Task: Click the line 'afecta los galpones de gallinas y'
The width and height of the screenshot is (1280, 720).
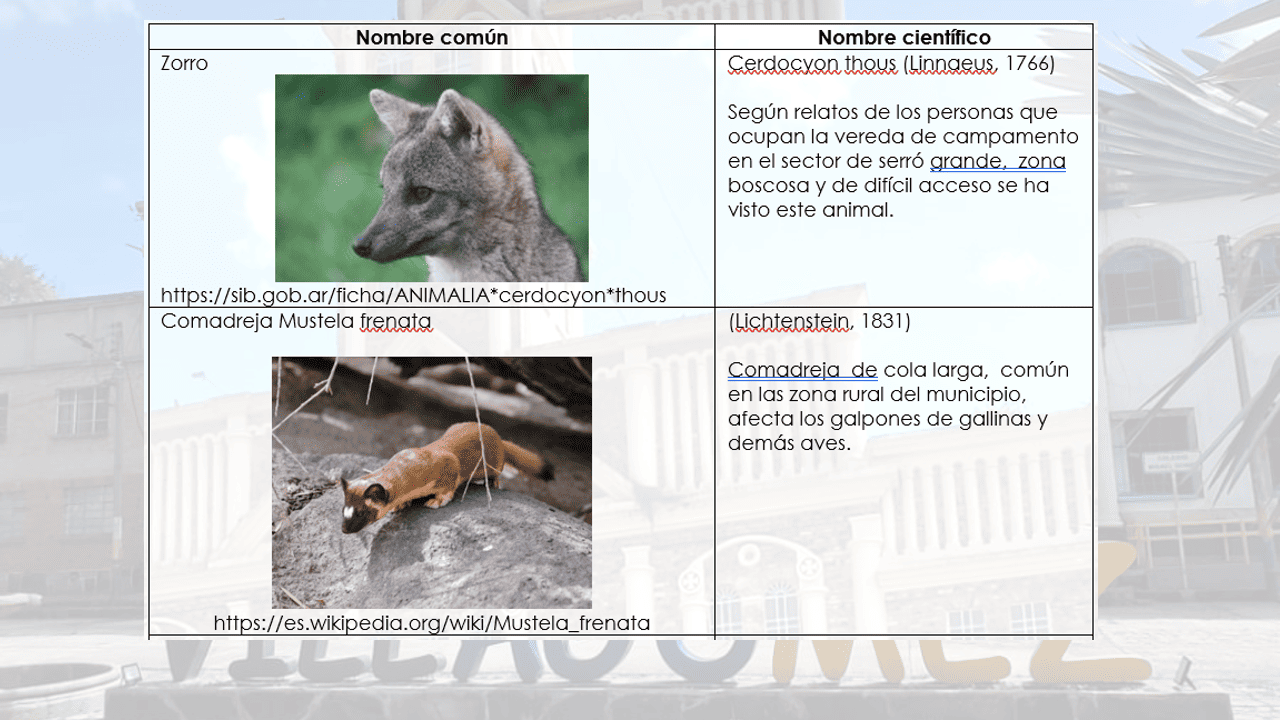Action: 887,419
